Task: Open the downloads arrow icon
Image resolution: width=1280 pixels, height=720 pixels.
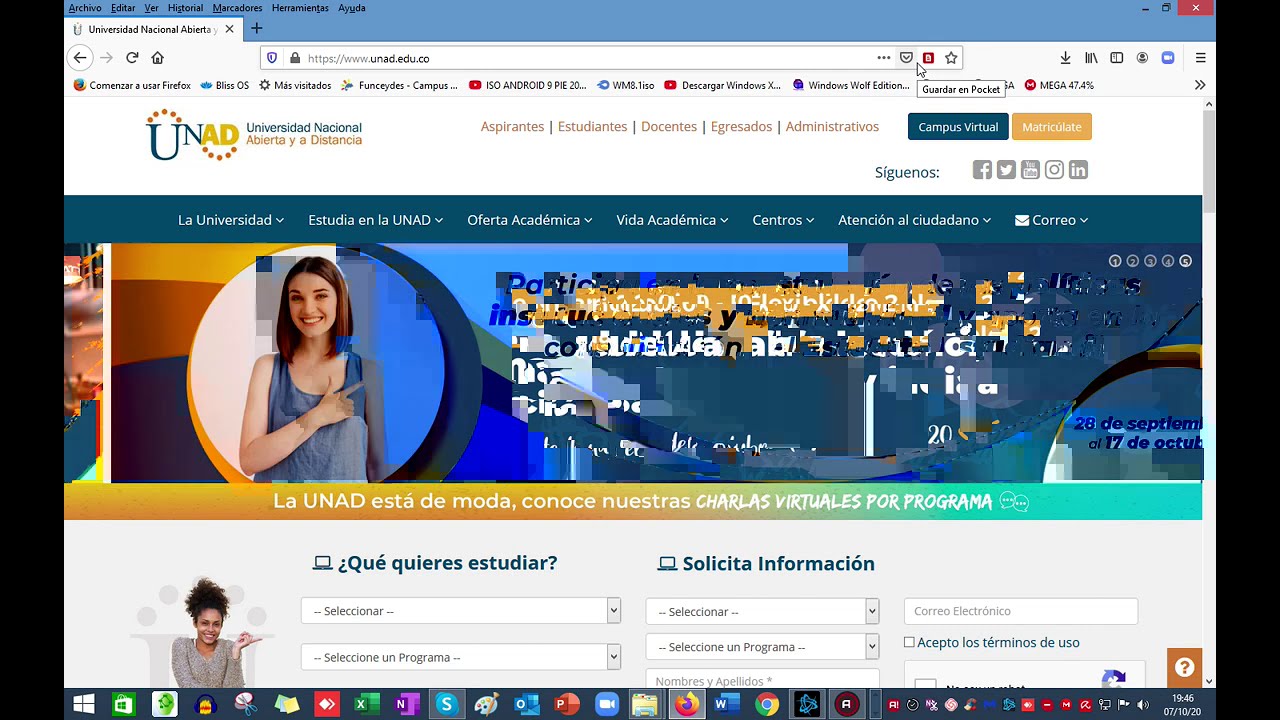Action: (1066, 58)
